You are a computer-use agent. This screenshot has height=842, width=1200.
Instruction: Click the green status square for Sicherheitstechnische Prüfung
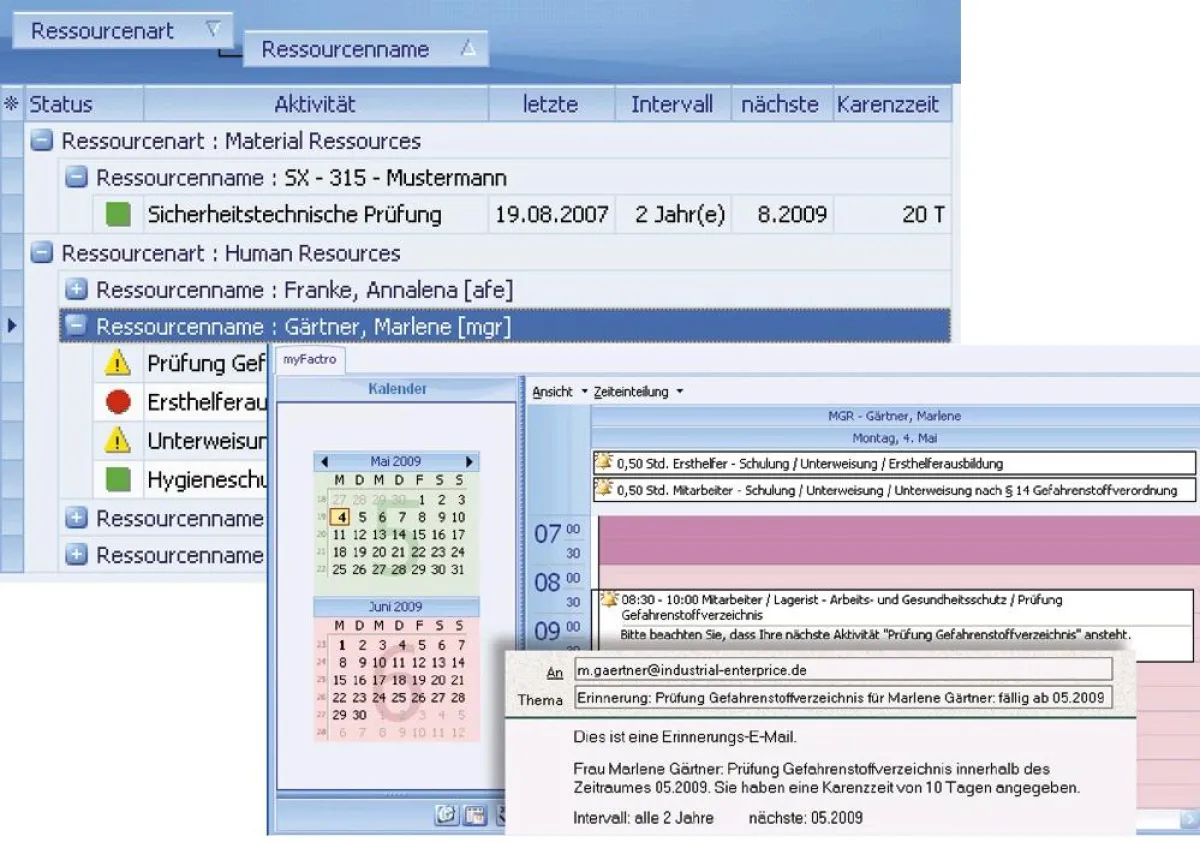pyautogui.click(x=118, y=214)
